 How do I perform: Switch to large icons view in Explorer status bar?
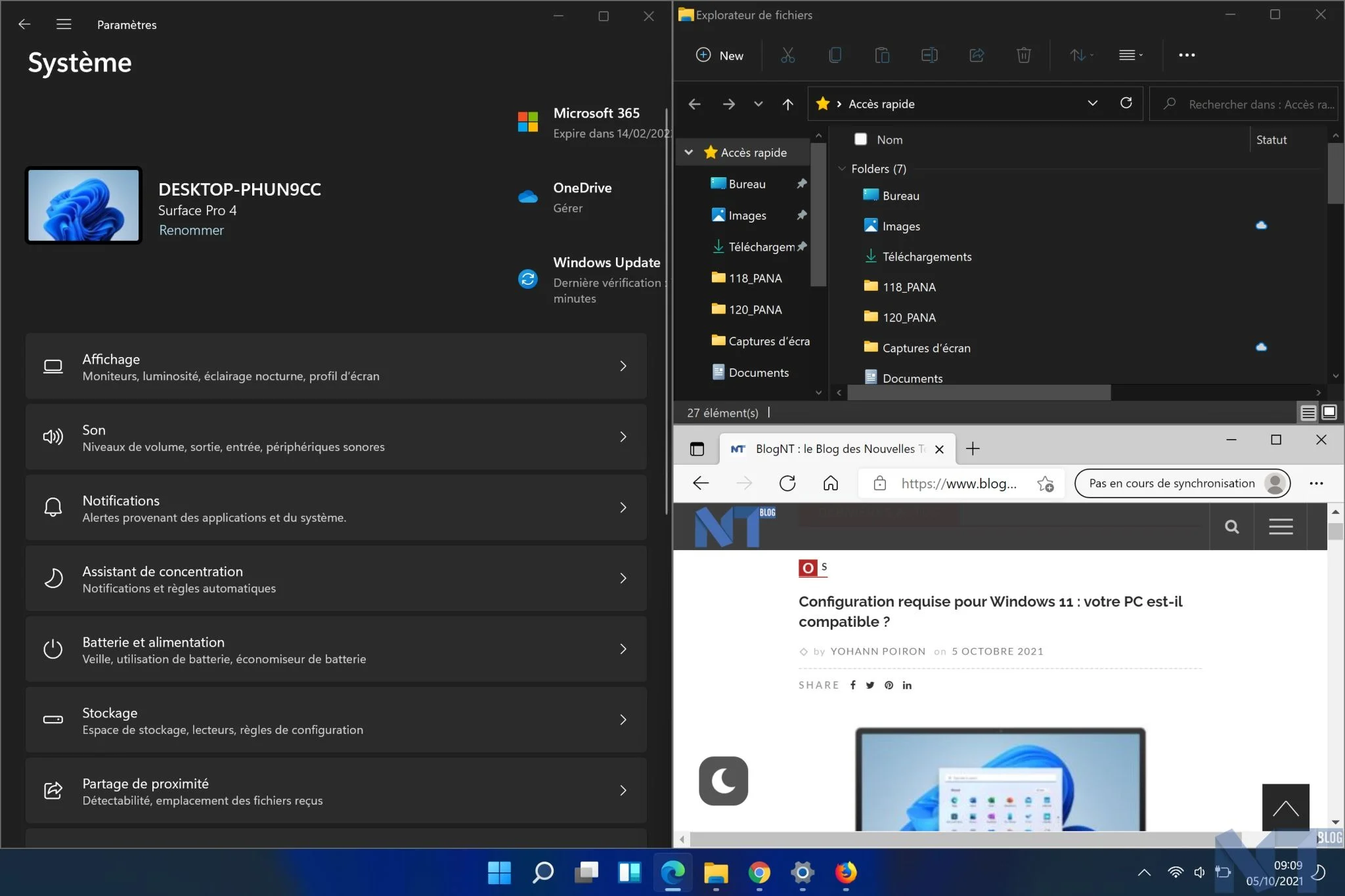[x=1329, y=412]
